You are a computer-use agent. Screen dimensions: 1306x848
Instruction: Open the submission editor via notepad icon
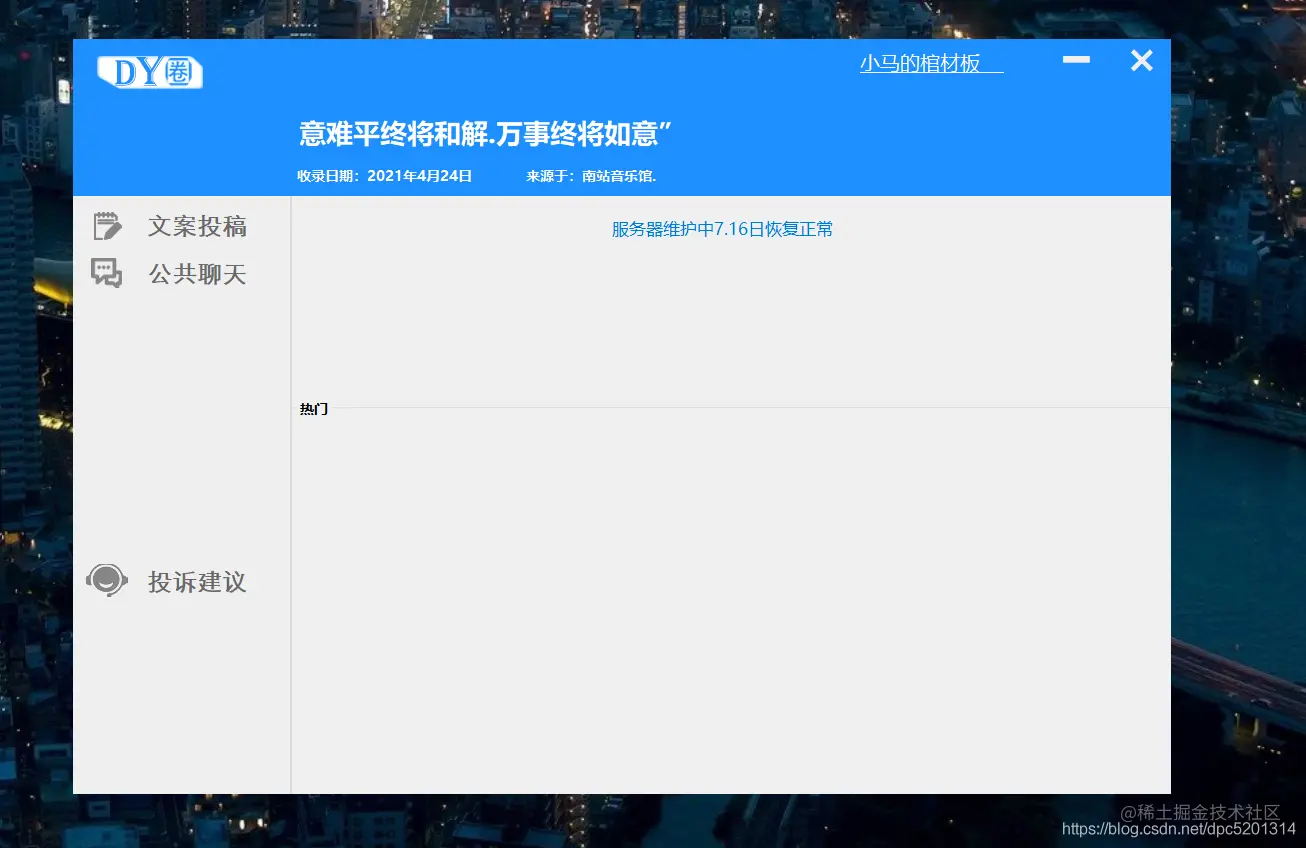pyautogui.click(x=108, y=225)
